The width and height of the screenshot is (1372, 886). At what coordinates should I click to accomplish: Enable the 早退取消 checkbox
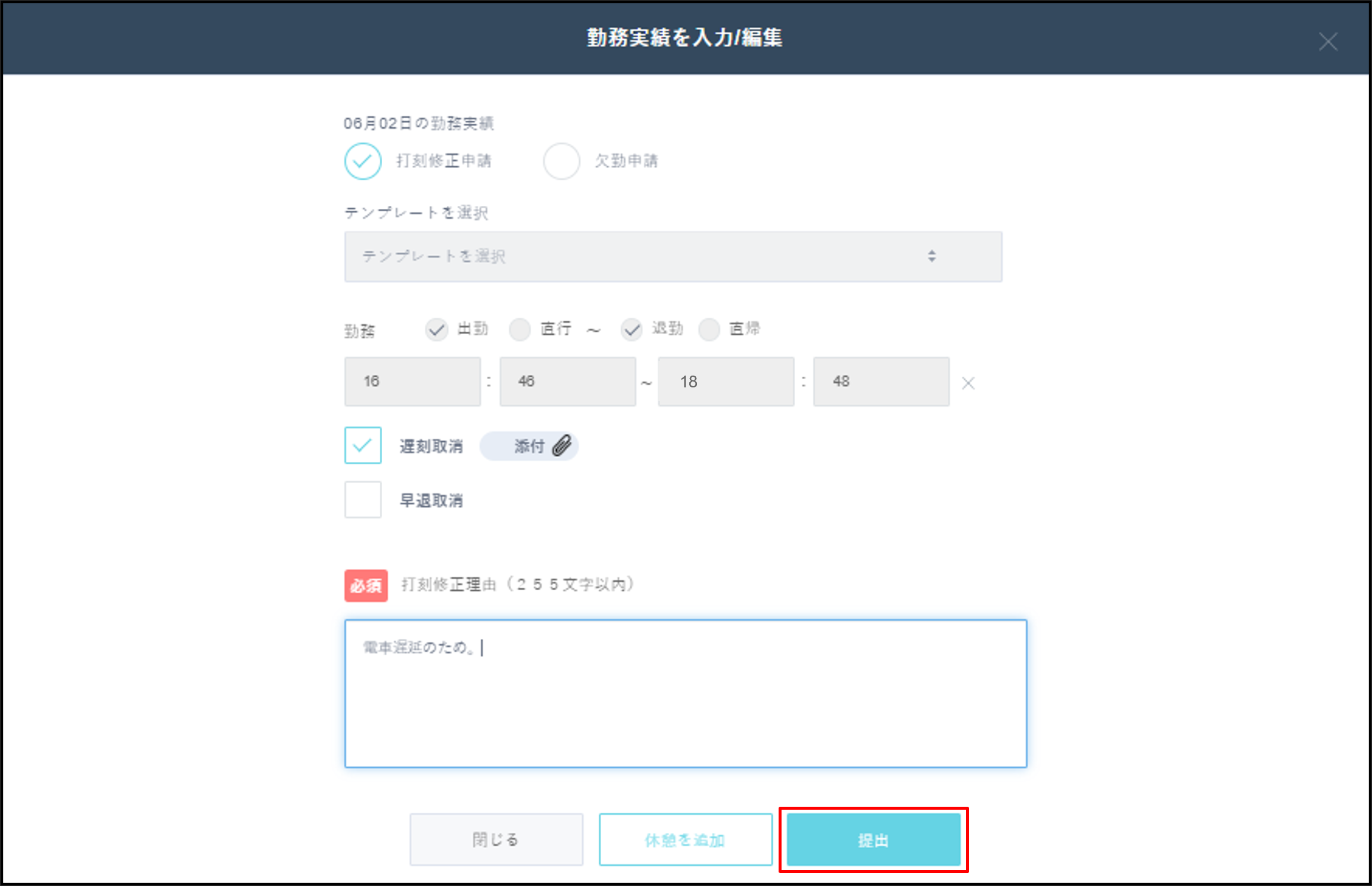(362, 499)
